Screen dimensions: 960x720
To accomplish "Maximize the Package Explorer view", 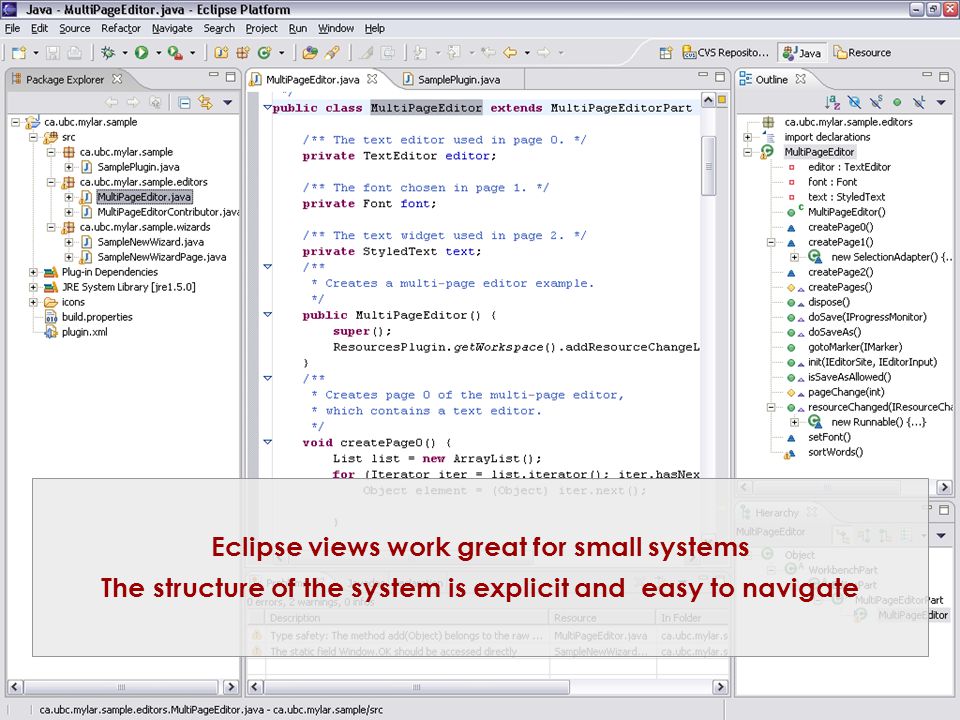I will tap(231, 77).
